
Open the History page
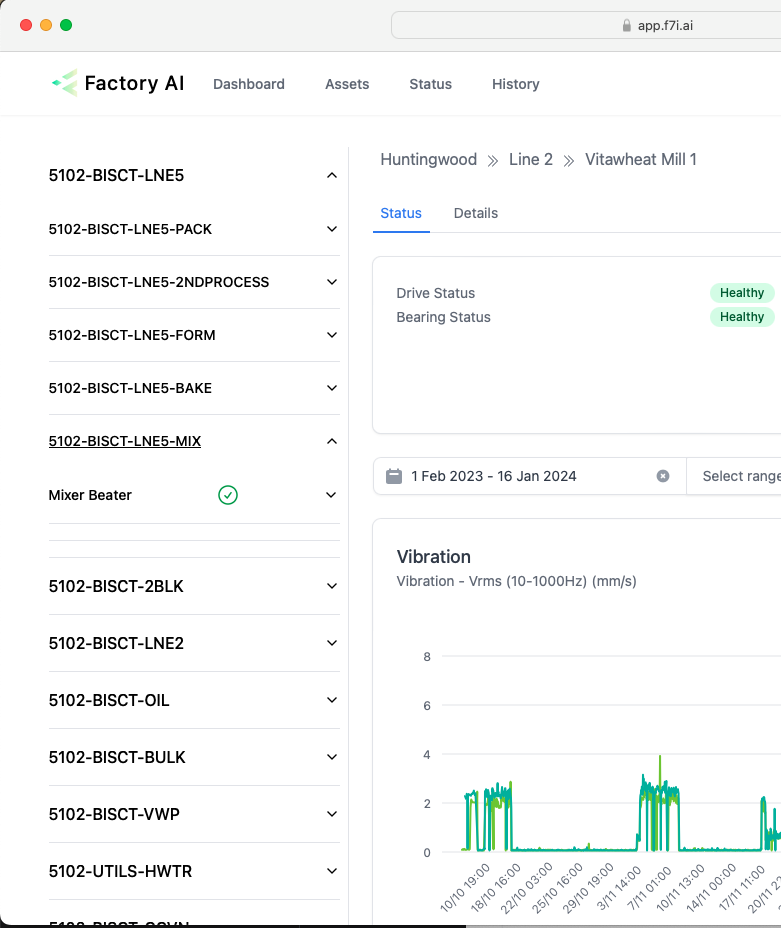point(515,84)
